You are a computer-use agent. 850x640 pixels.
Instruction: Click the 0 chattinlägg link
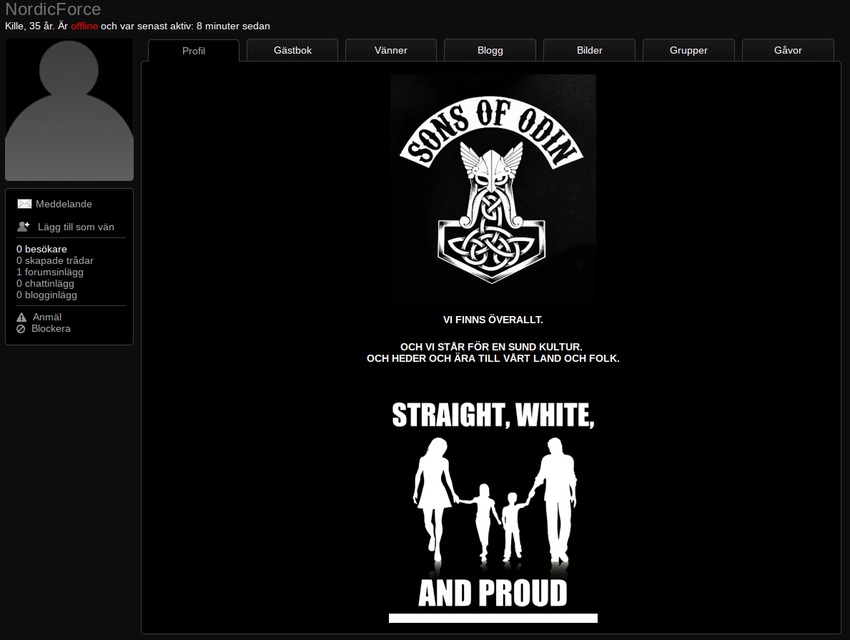click(x=45, y=284)
